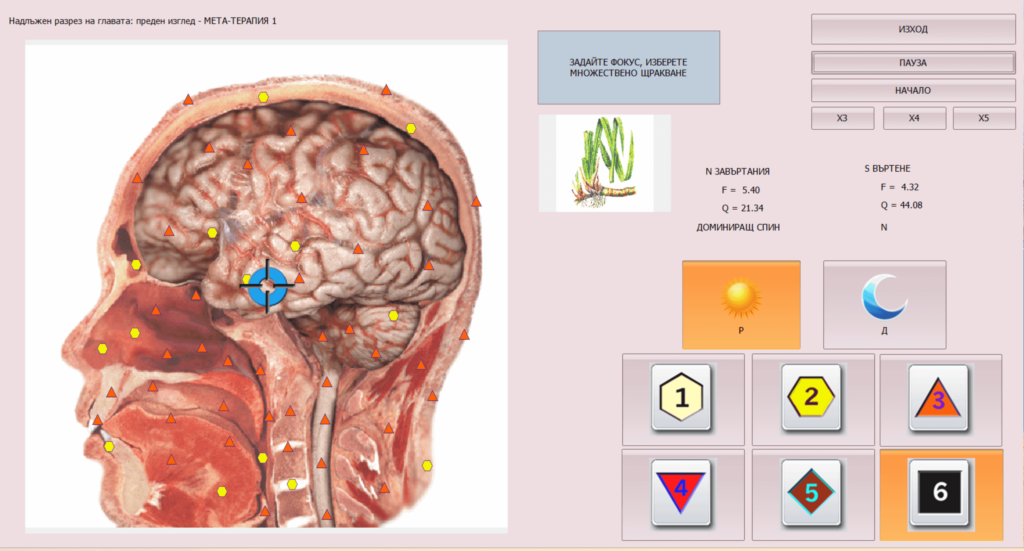Click yellow hexagon marker at top of skull
1024x551 pixels.
(x=263, y=97)
